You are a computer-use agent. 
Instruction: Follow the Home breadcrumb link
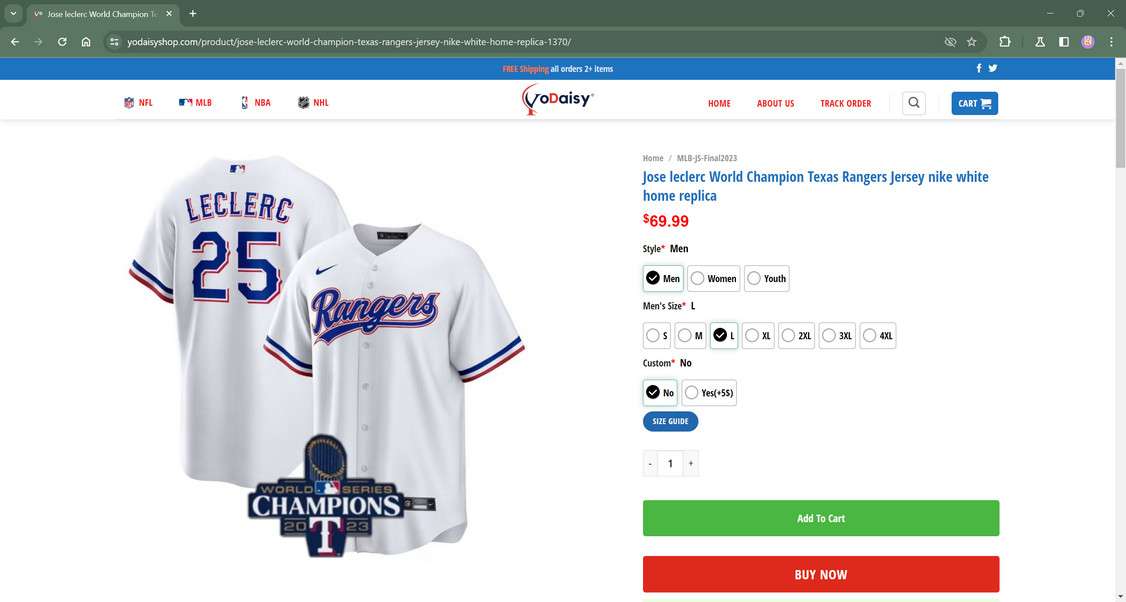coord(652,158)
